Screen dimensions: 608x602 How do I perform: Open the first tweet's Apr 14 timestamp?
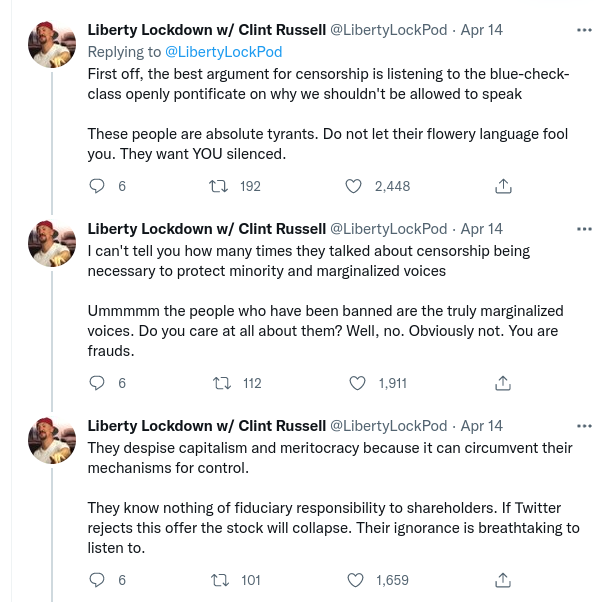(x=482, y=30)
